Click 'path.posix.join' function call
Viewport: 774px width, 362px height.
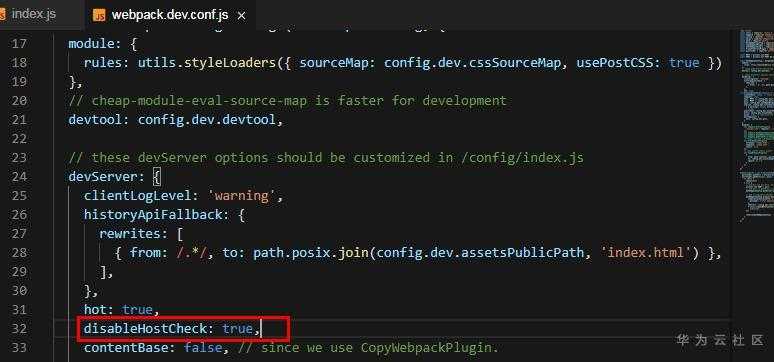point(310,253)
